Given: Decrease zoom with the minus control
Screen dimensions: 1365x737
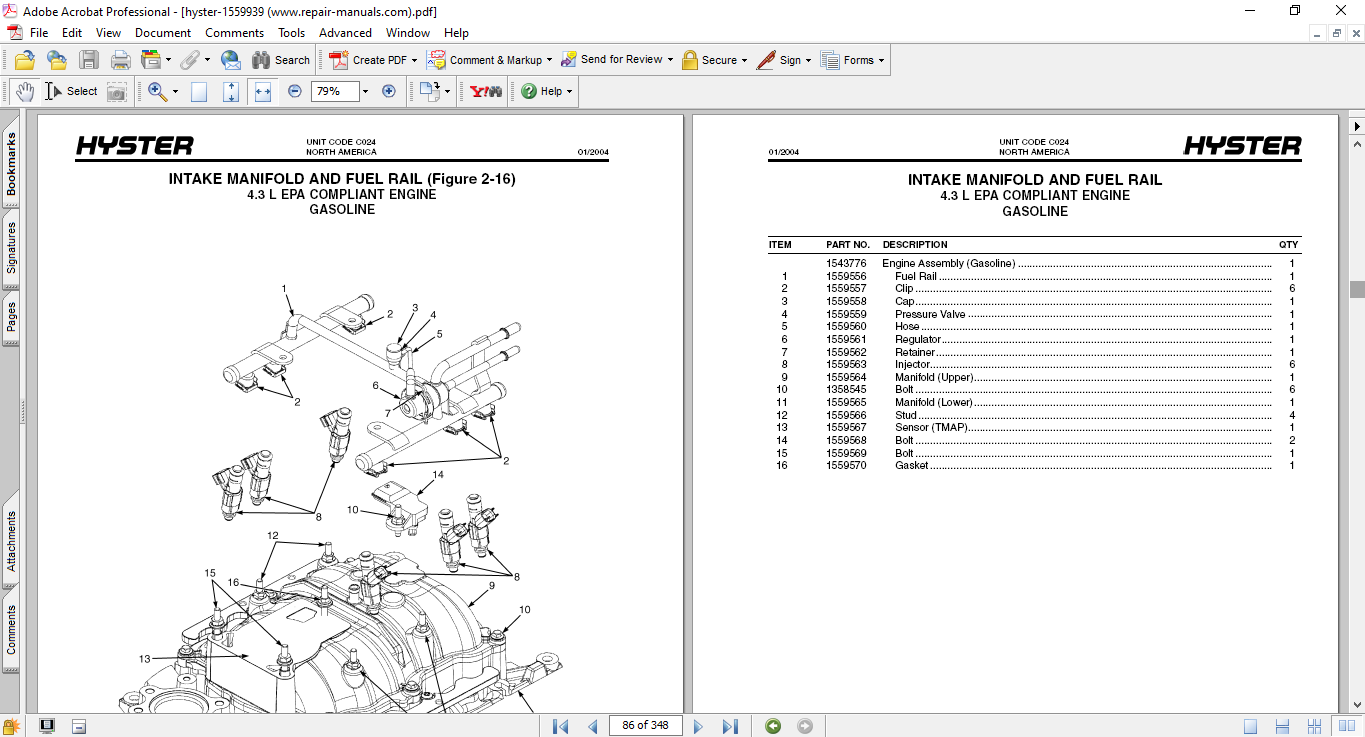Looking at the screenshot, I should (294, 91).
